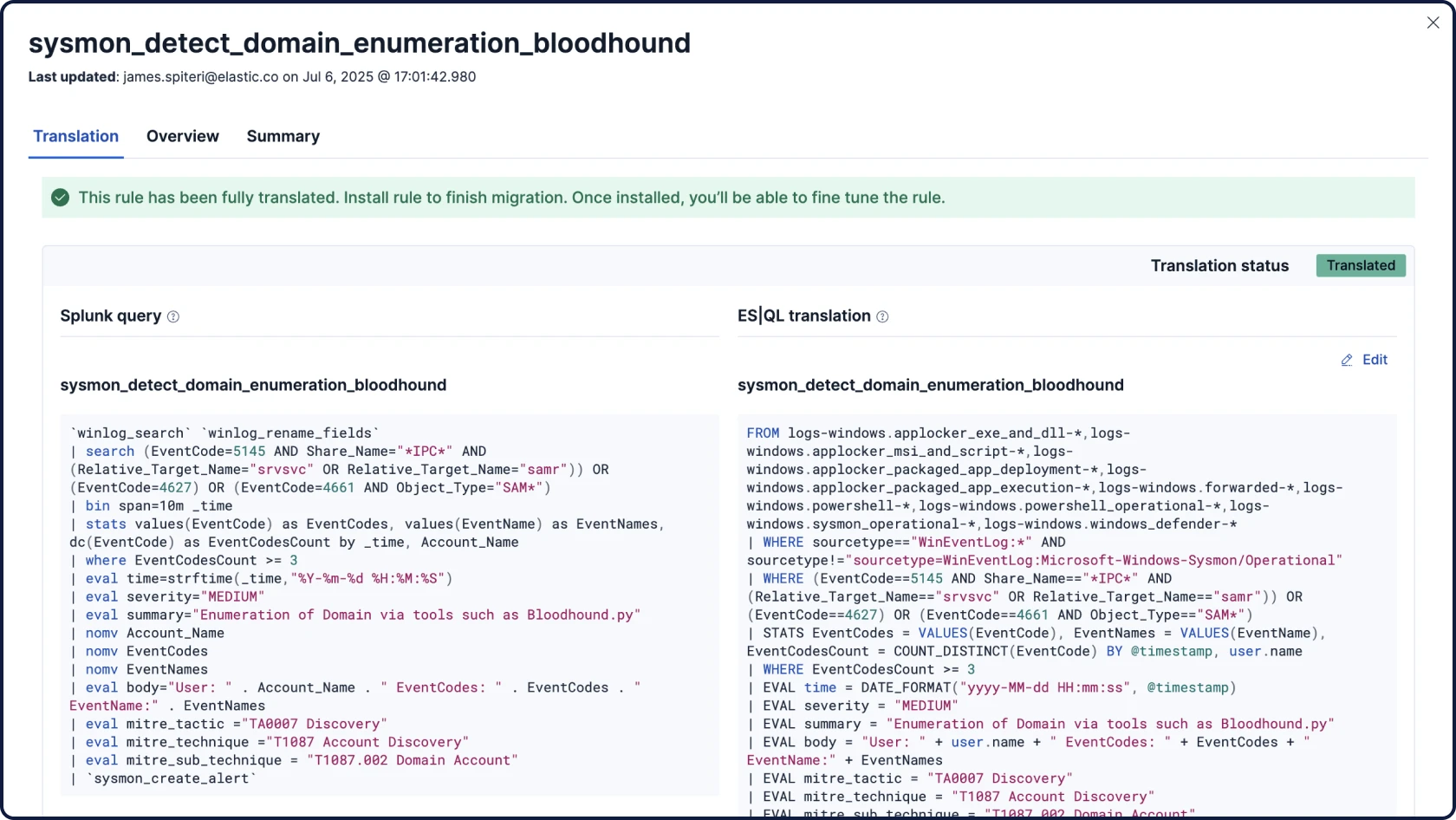Click the Splunk mitre_technique eval line

(270, 743)
